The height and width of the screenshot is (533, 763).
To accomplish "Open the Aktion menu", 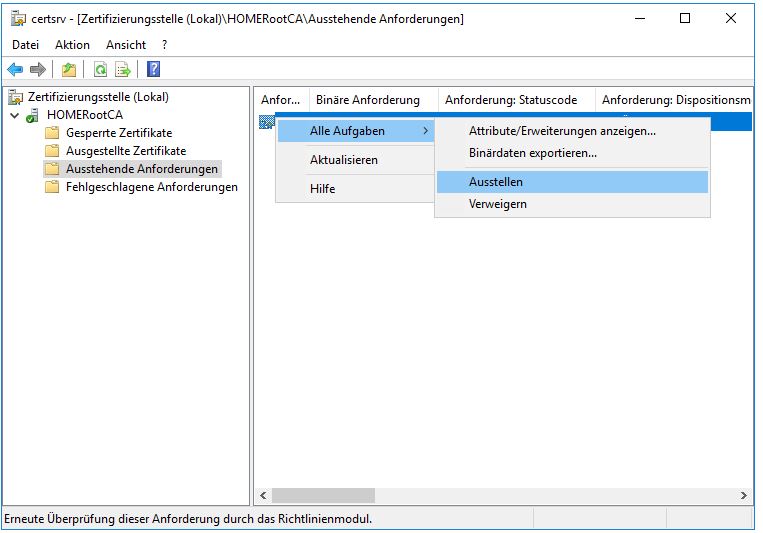I will pyautogui.click(x=72, y=45).
